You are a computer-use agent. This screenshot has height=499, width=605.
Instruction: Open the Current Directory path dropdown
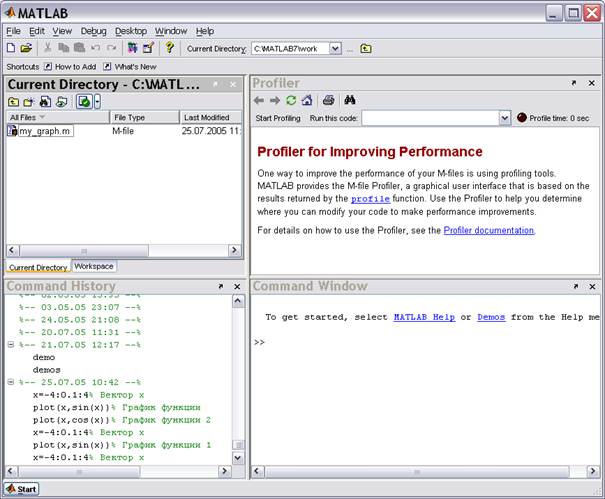click(x=335, y=49)
